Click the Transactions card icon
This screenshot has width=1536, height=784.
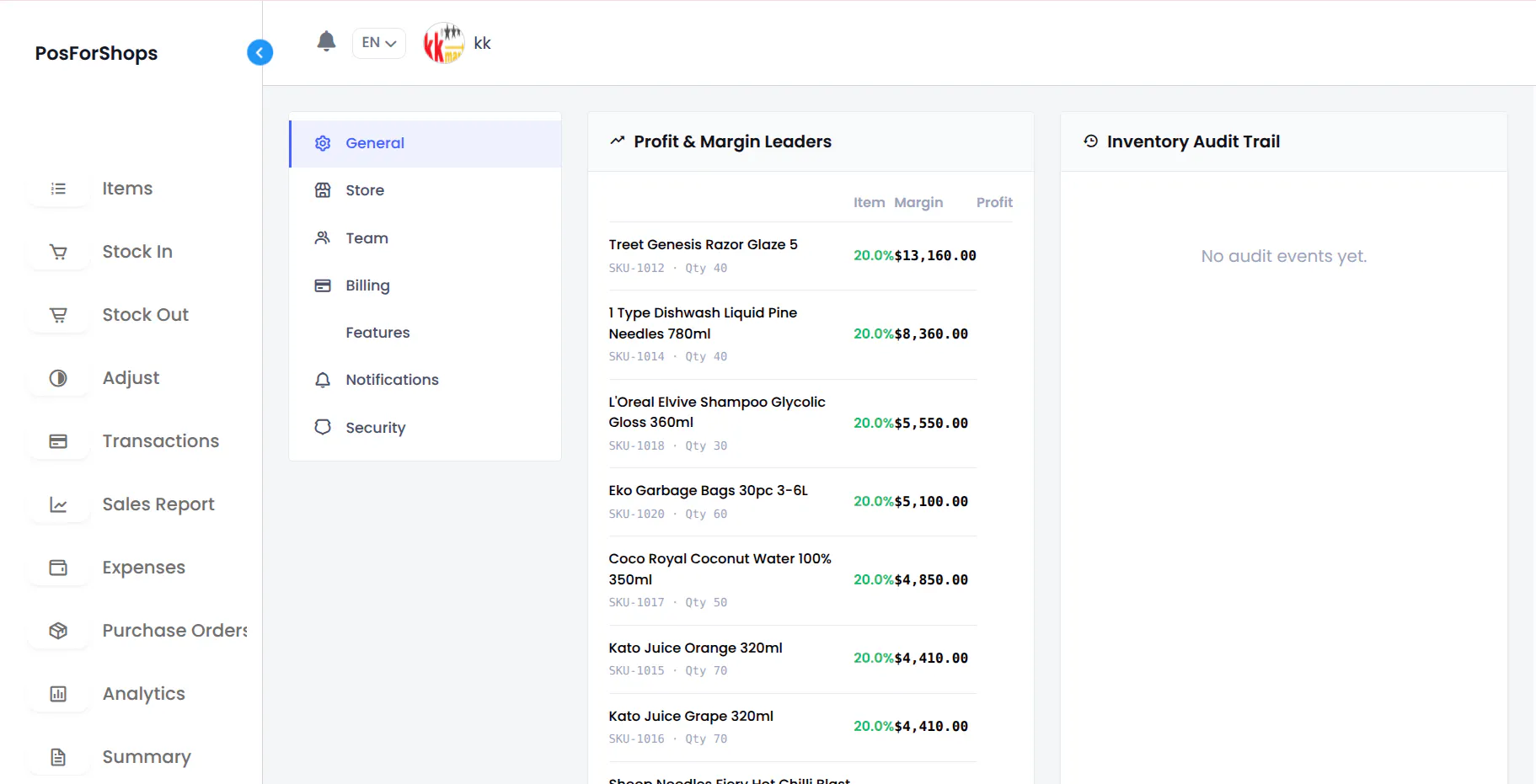click(x=58, y=441)
